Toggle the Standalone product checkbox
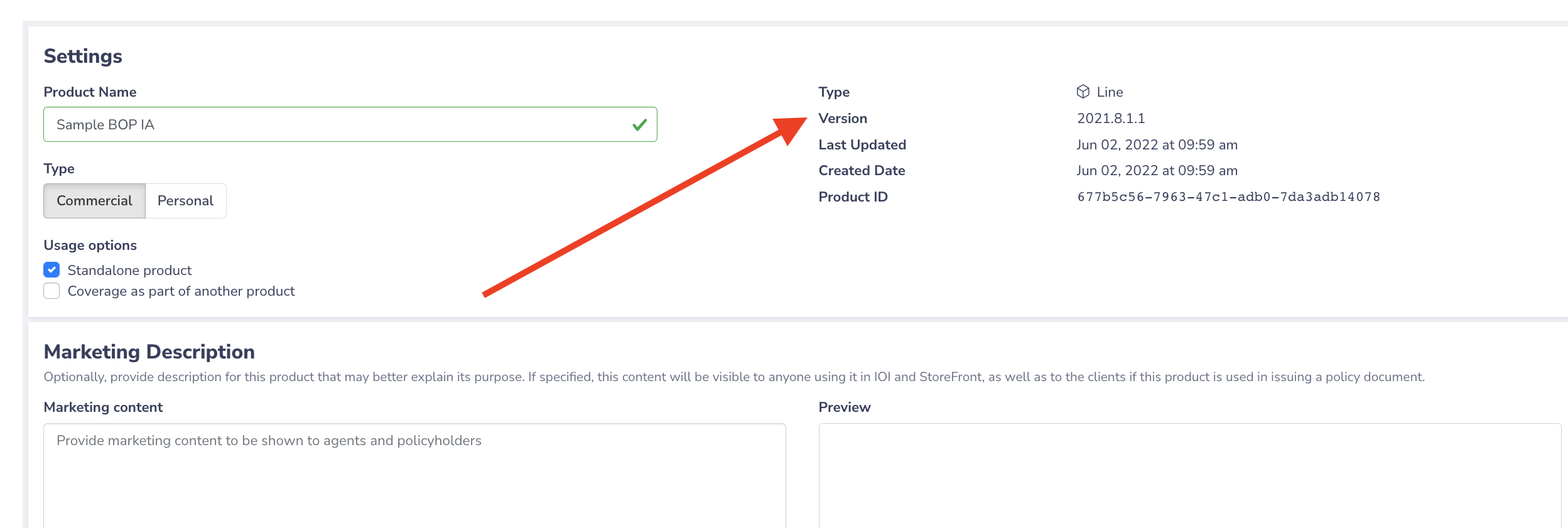This screenshot has height=528, width=1568. click(x=51, y=270)
